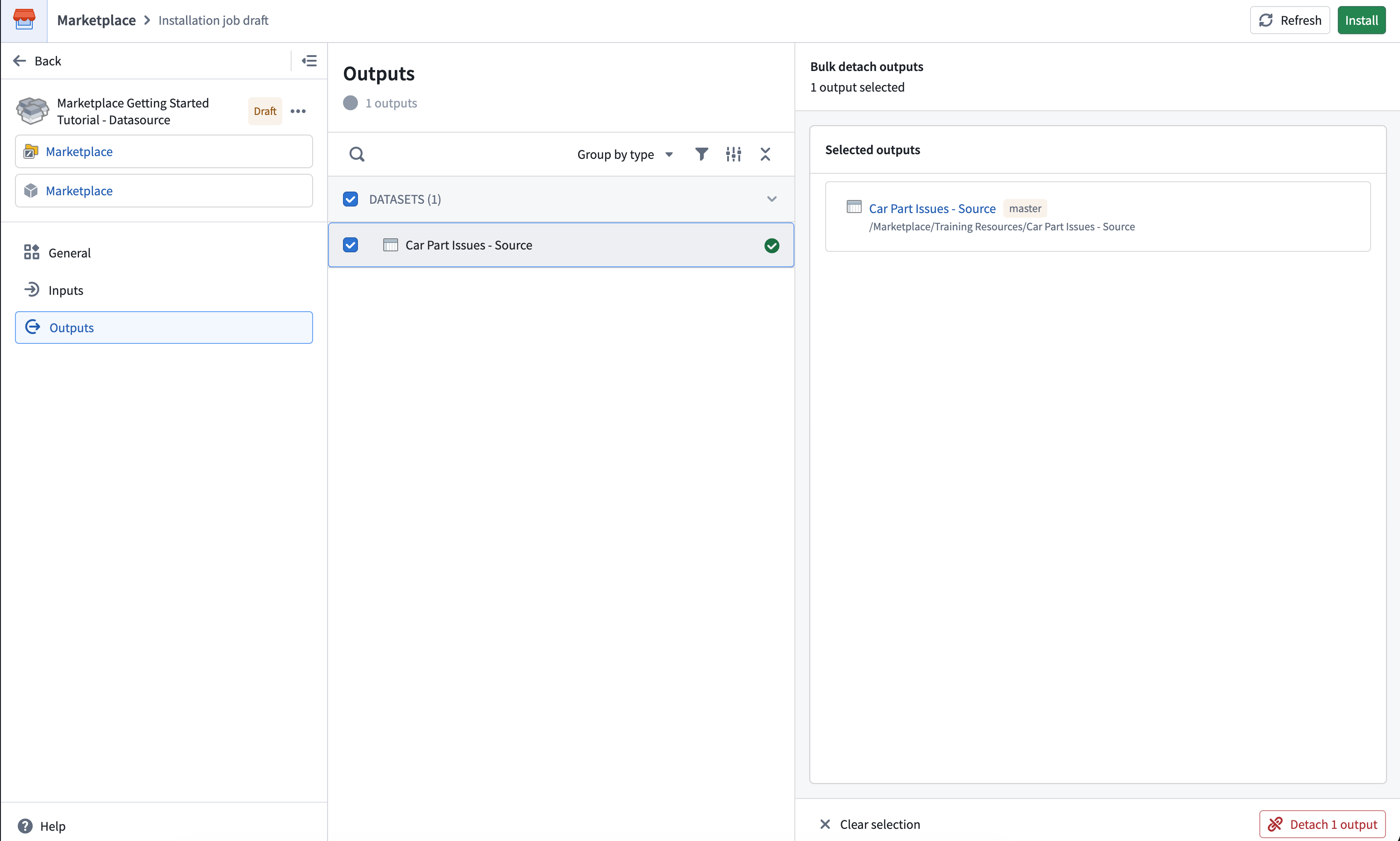Open the outputs filter funnel
Screen dimensions: 1400x841
[701, 154]
